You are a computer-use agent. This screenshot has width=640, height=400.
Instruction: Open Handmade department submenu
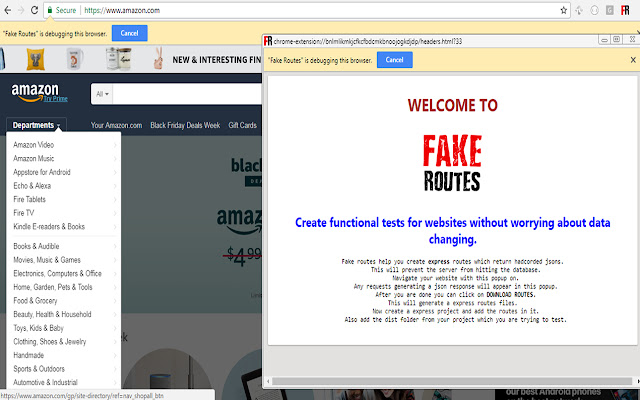[x=64, y=355]
